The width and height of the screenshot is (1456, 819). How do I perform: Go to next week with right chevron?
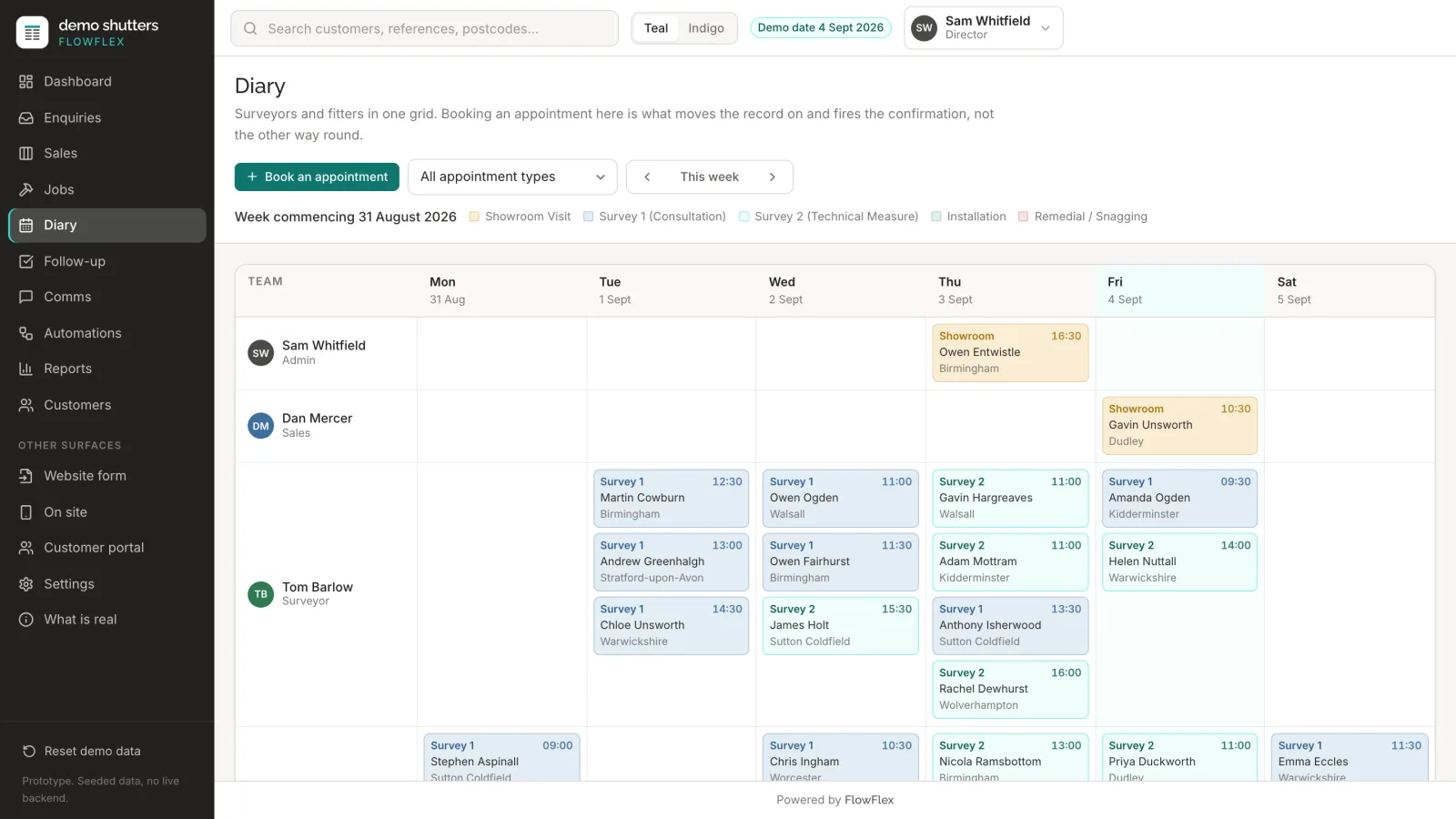tap(773, 177)
